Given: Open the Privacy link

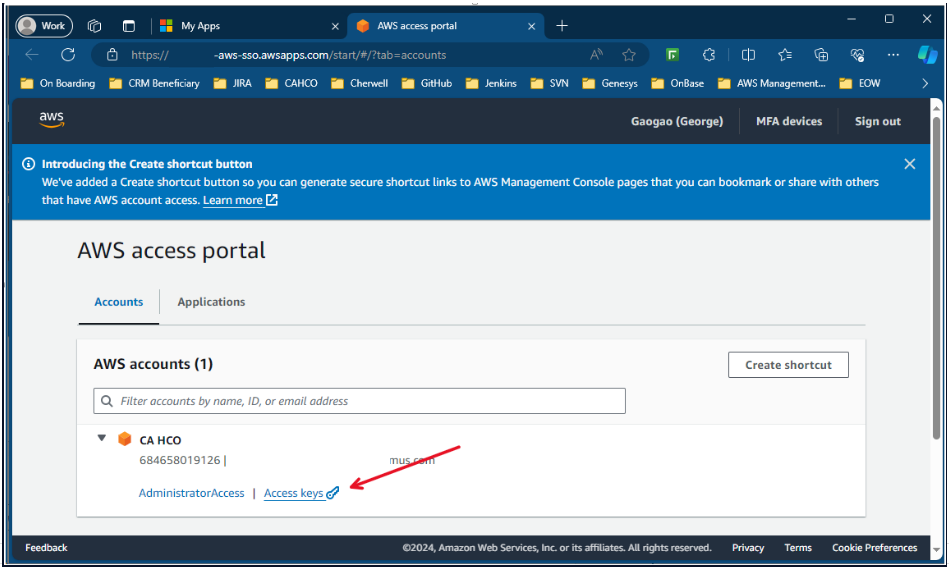Looking at the screenshot, I should 748,548.
